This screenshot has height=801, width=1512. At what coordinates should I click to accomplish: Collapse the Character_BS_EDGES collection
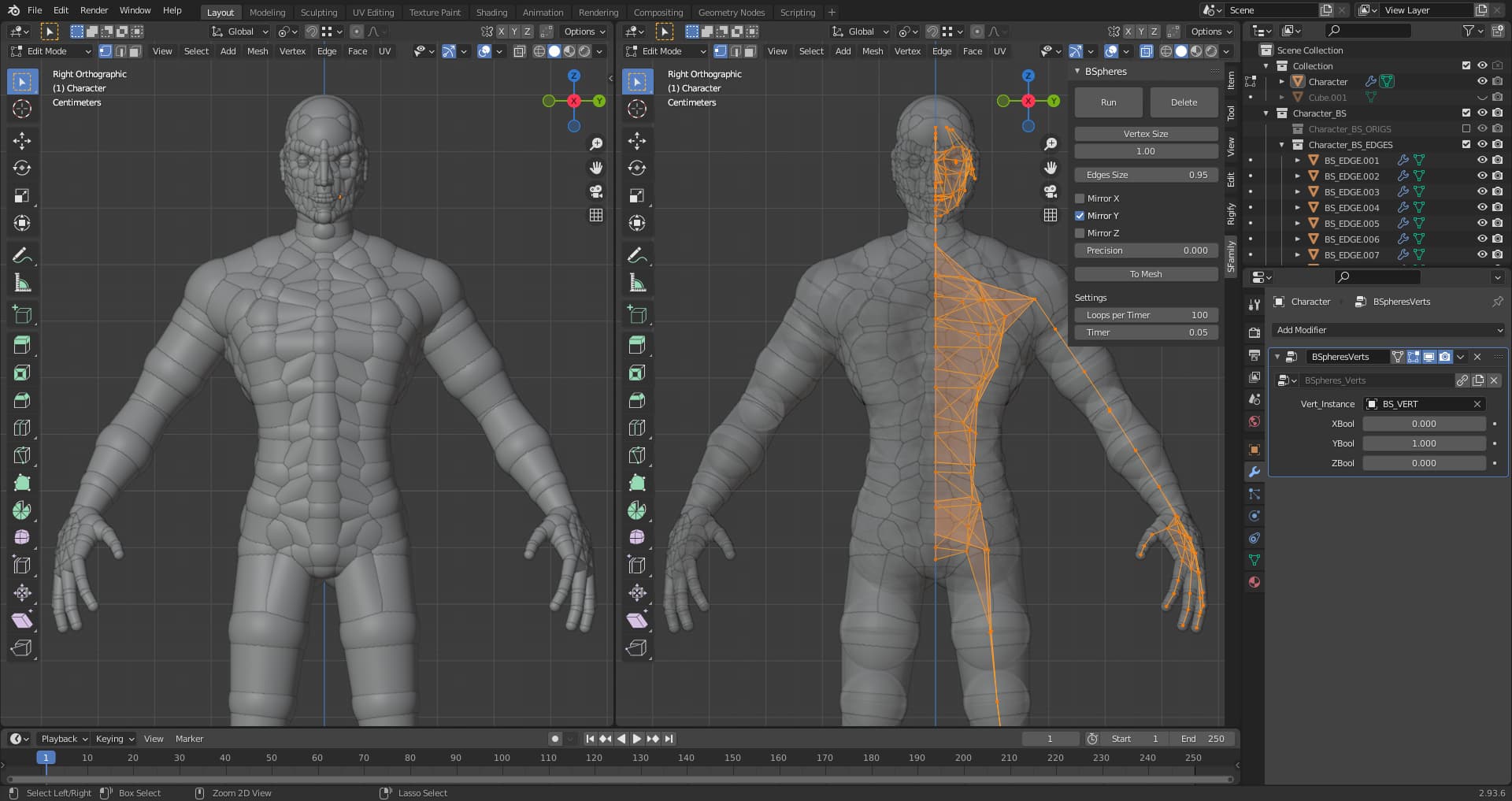(x=1281, y=145)
